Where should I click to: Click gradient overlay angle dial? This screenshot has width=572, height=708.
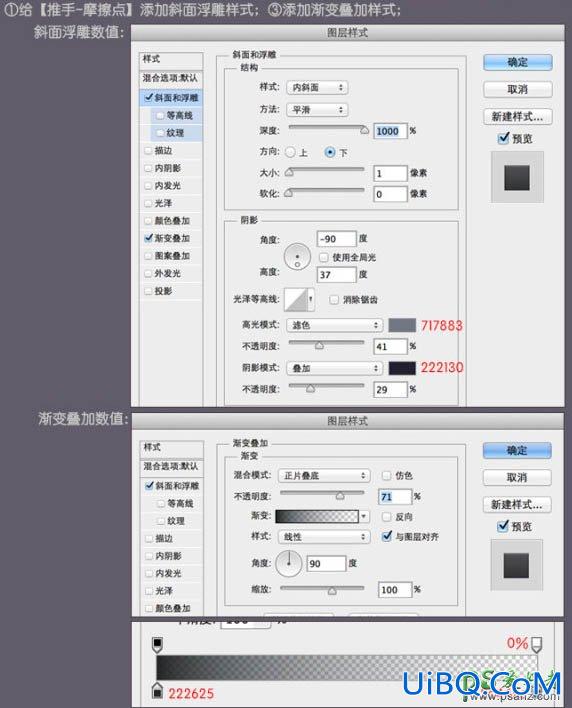(x=289, y=563)
